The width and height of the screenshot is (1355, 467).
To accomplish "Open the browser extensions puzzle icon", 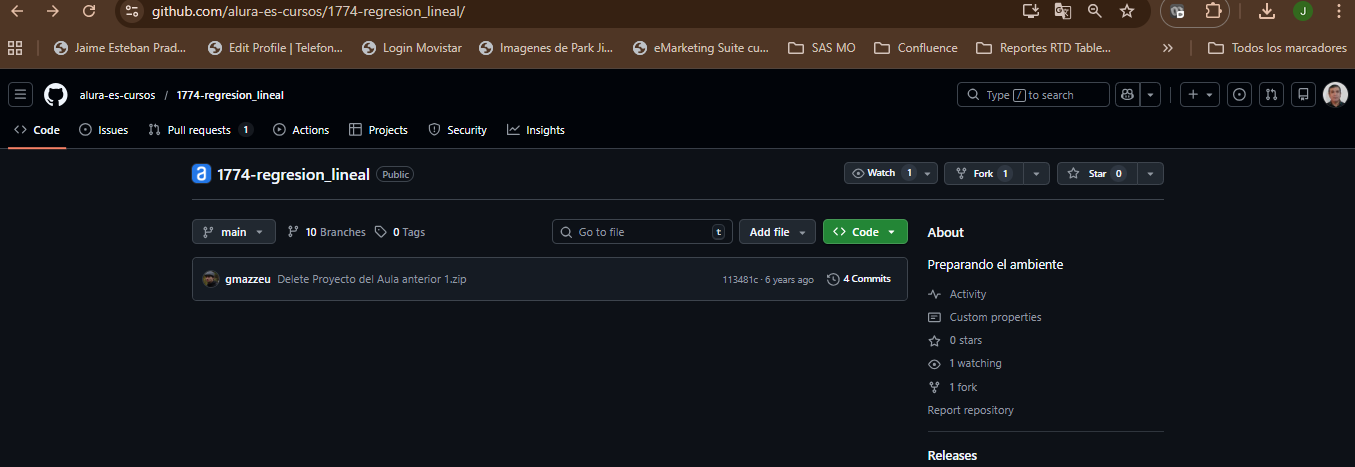I will pyautogui.click(x=1213, y=11).
